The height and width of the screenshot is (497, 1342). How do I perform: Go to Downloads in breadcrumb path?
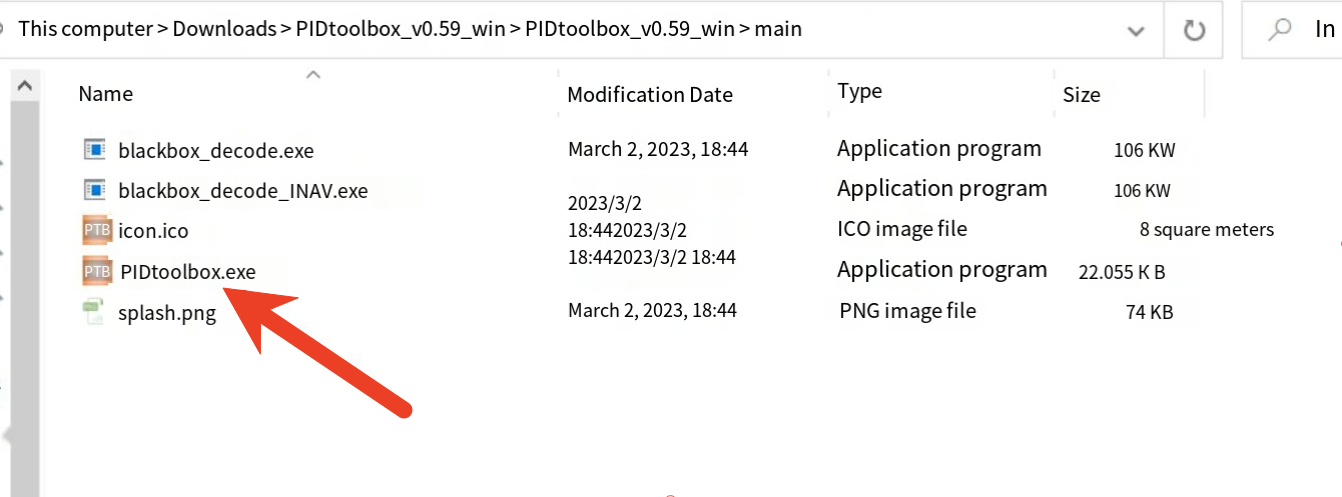[x=225, y=29]
